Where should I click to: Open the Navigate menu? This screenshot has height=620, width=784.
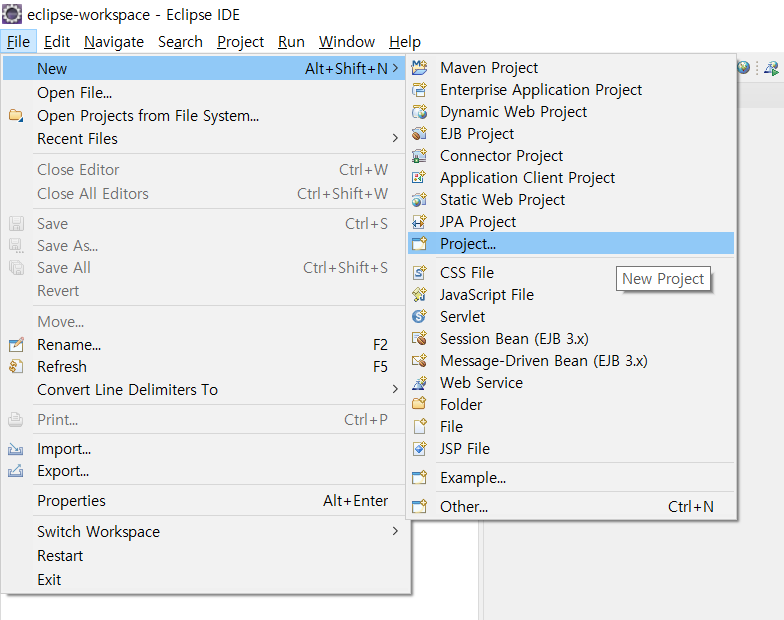pyautogui.click(x=114, y=42)
